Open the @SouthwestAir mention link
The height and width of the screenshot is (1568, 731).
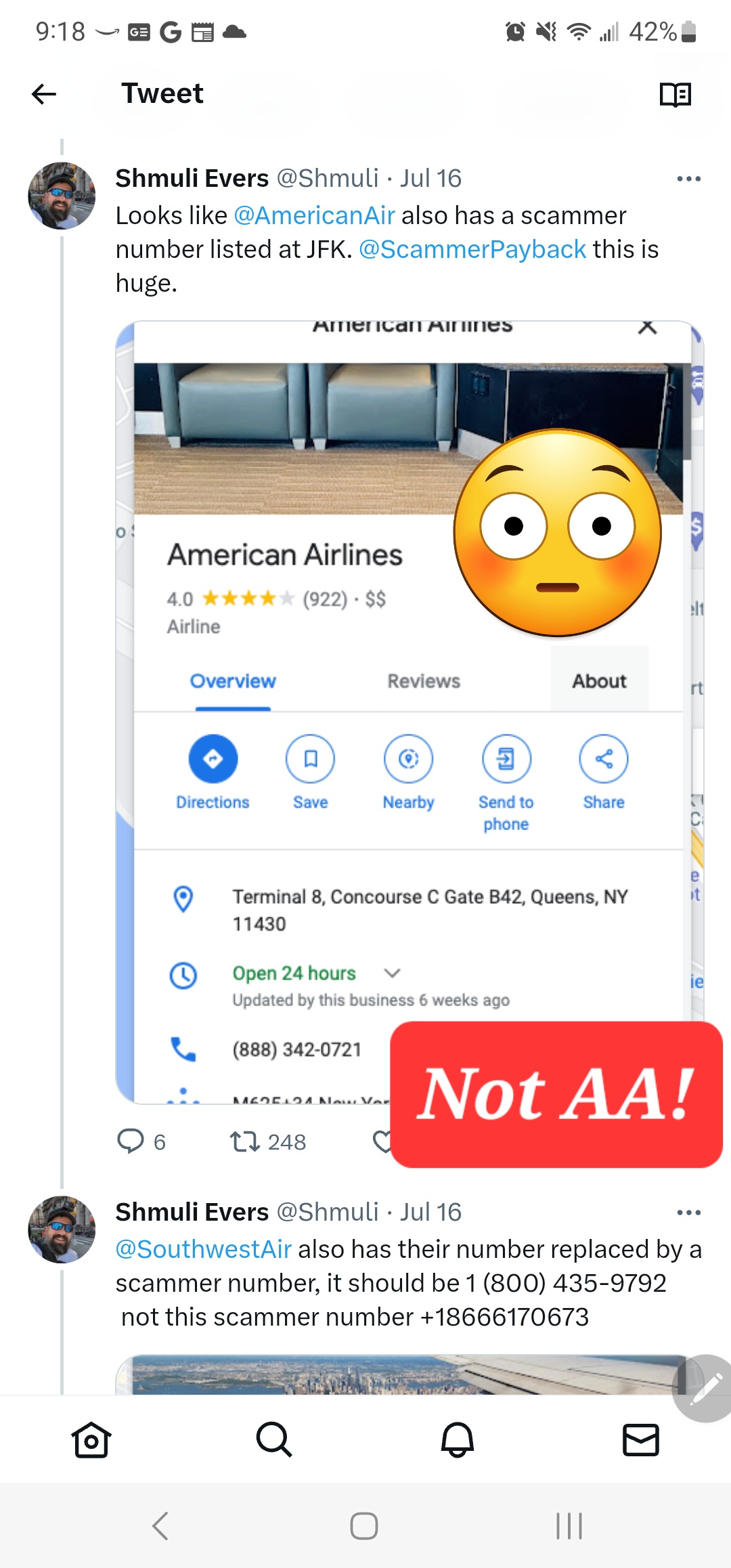point(204,1249)
